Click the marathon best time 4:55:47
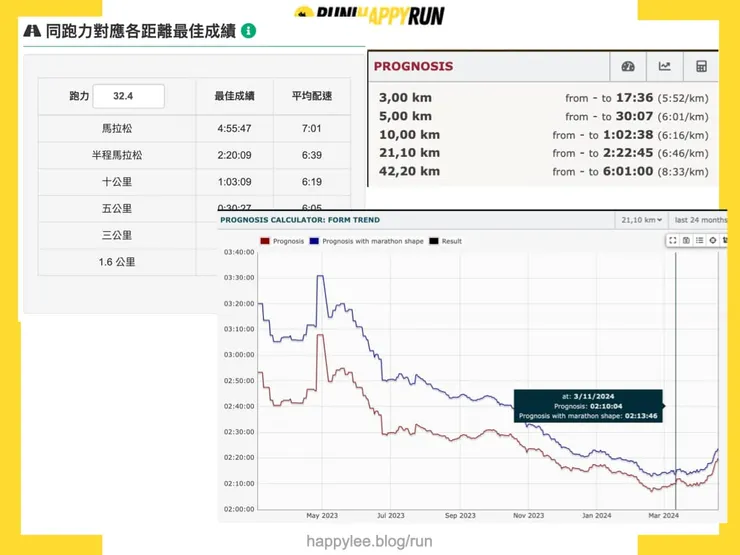 tap(234, 128)
